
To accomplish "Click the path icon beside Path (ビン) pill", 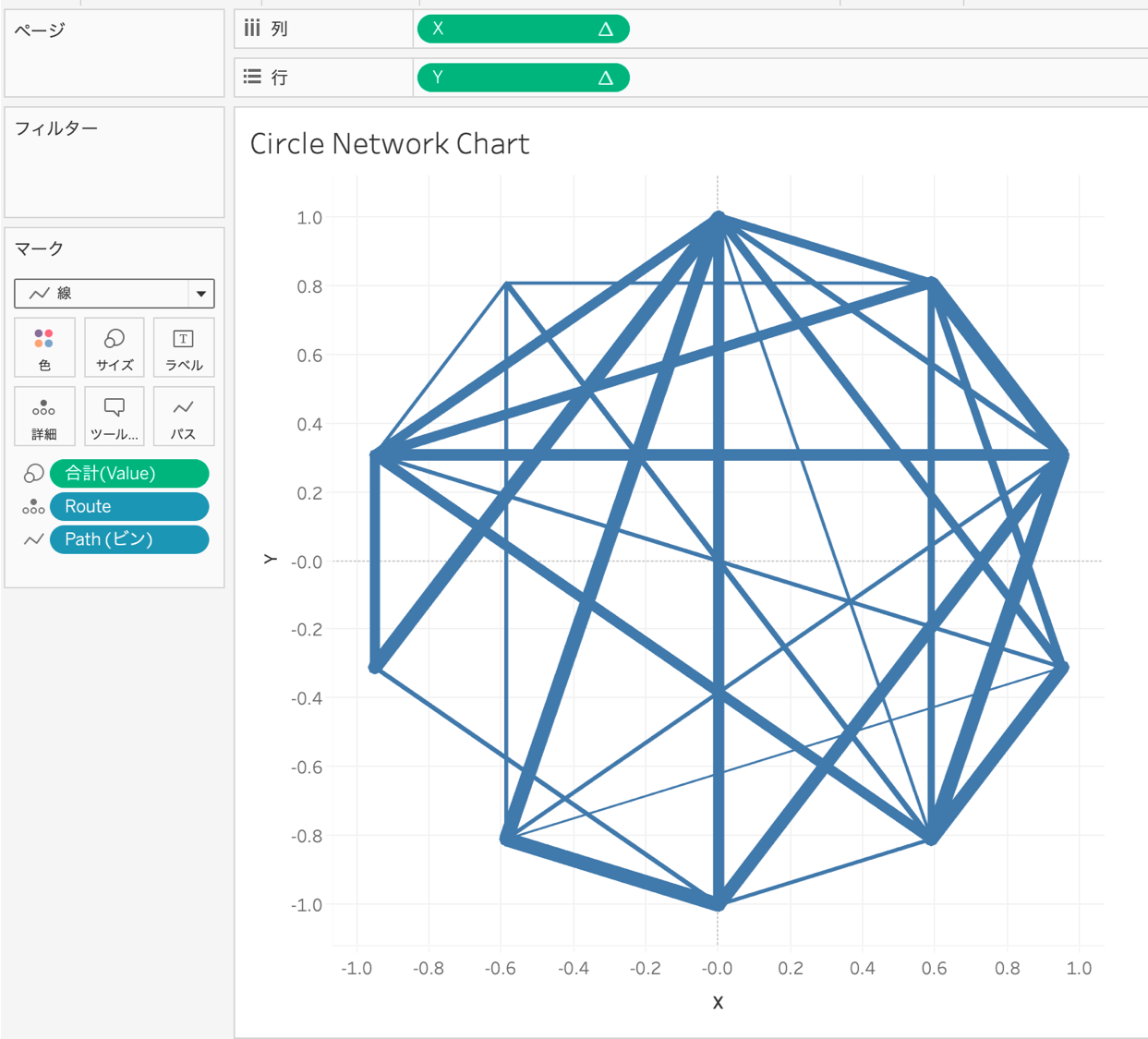I will point(33,539).
